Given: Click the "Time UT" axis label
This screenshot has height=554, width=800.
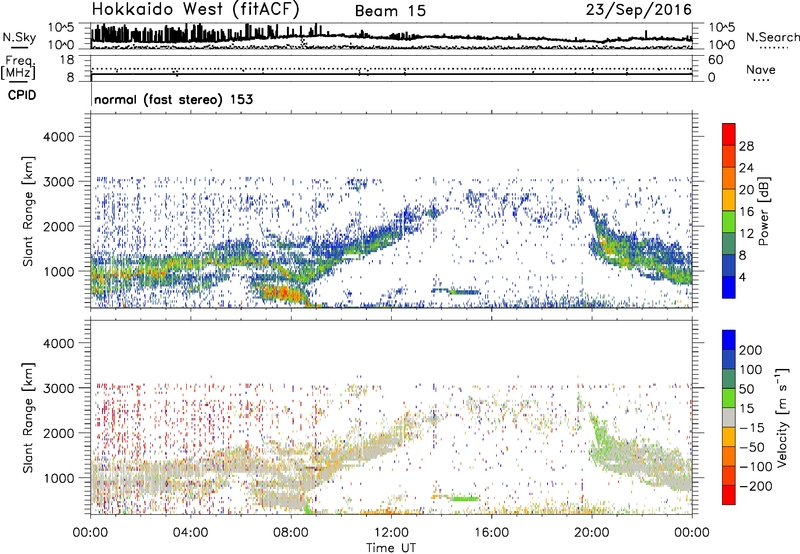Looking at the screenshot, I should (391, 548).
